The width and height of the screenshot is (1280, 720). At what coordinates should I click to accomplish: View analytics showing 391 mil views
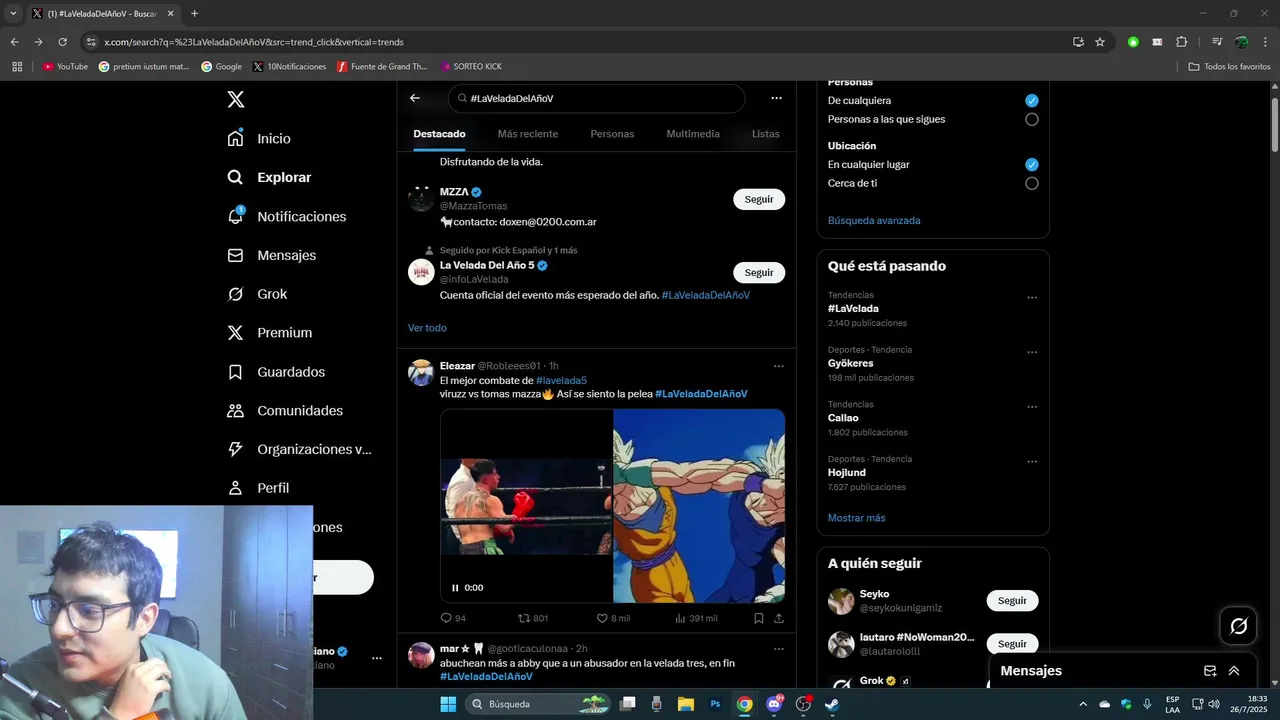696,618
